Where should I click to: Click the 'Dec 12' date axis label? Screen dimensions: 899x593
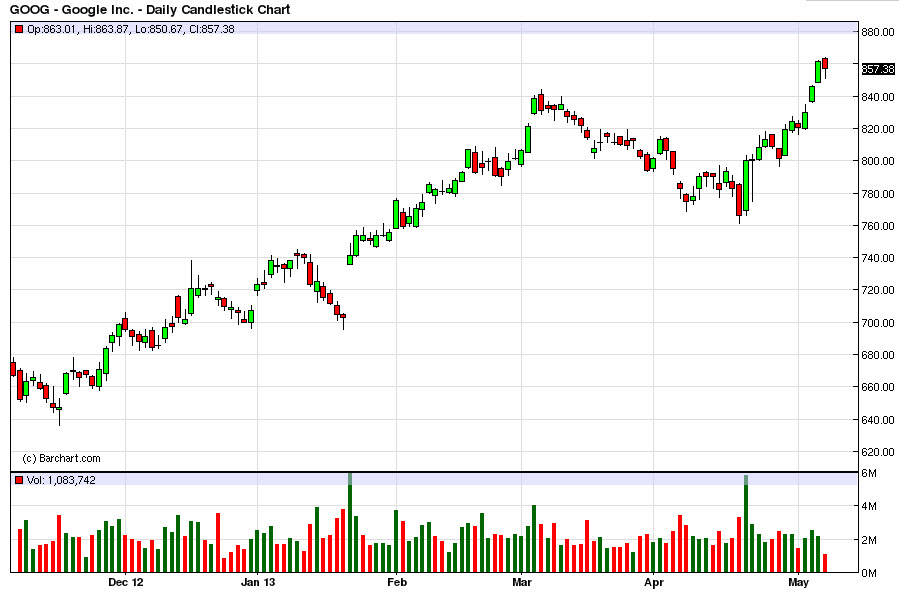[x=126, y=583]
